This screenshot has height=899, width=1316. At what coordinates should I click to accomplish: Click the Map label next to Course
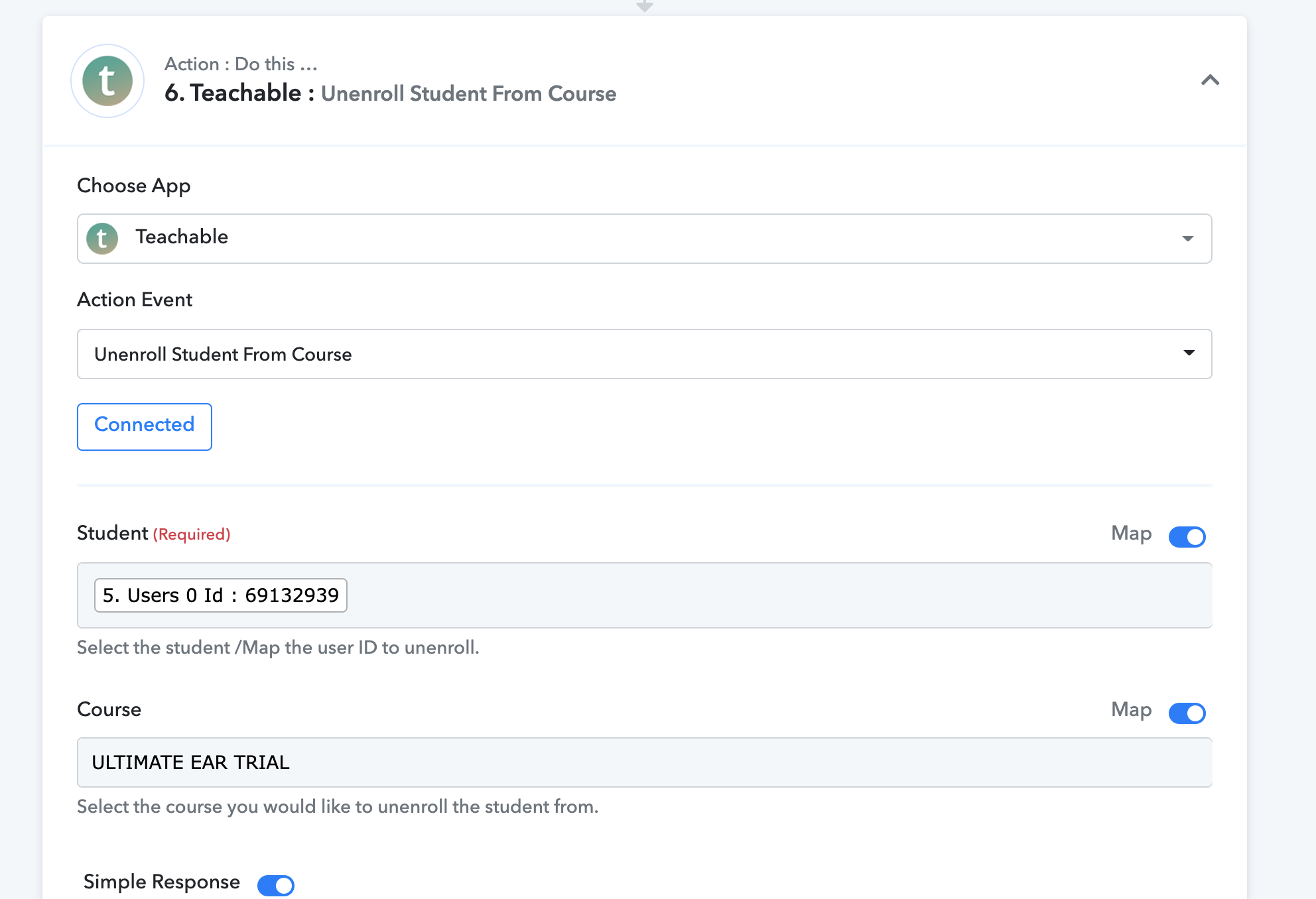click(x=1132, y=709)
